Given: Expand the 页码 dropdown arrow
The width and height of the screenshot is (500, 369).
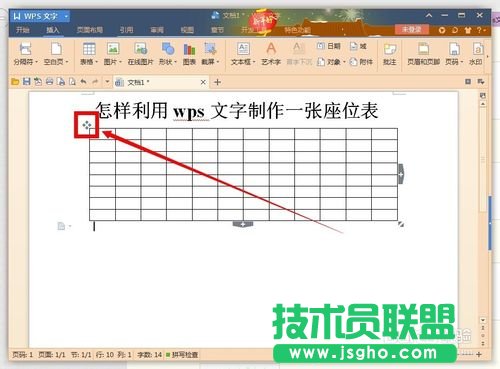Looking at the screenshot, I should click(x=462, y=62).
